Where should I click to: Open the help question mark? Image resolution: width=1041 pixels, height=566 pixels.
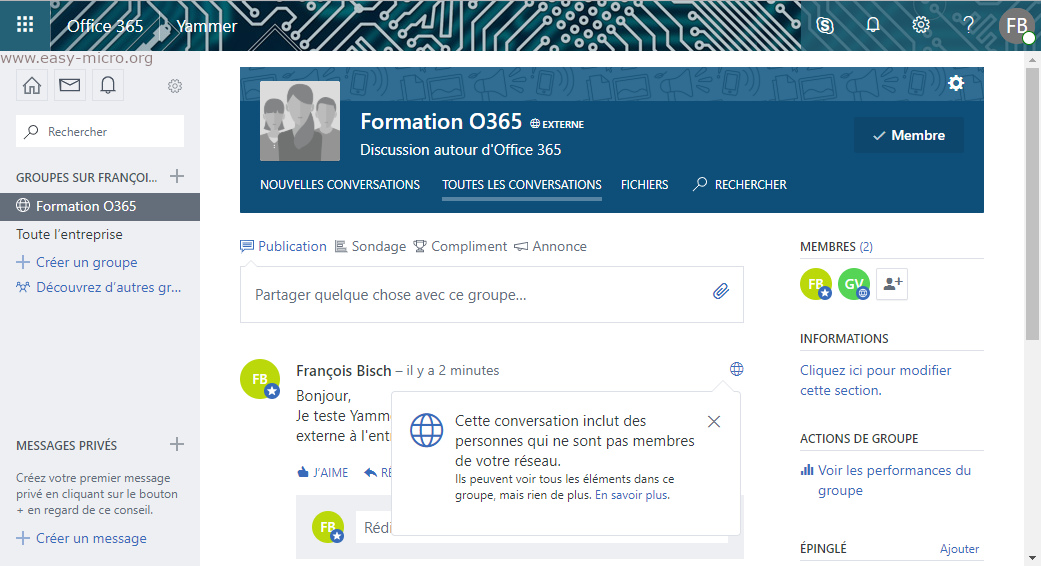(969, 25)
